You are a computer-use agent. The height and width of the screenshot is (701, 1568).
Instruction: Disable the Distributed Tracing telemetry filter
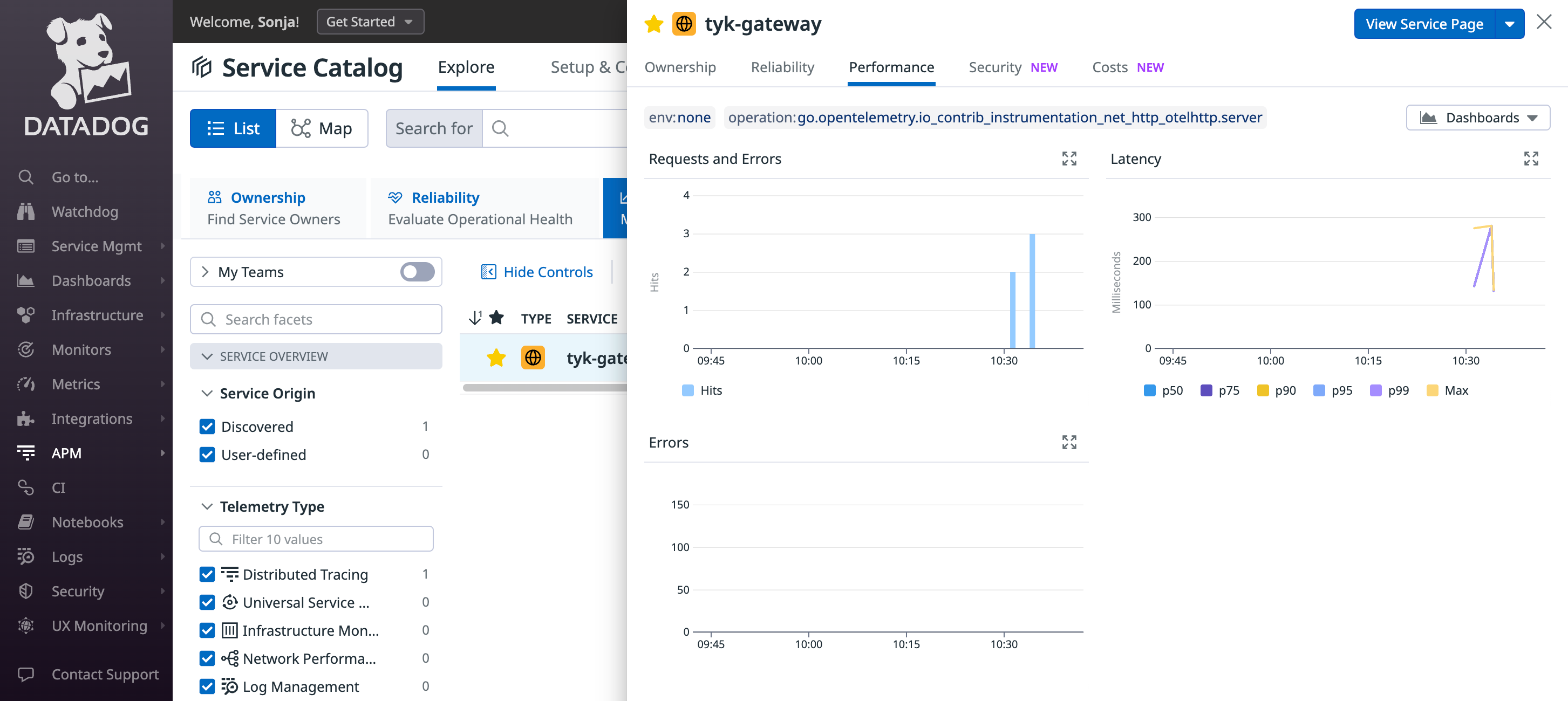pos(207,574)
